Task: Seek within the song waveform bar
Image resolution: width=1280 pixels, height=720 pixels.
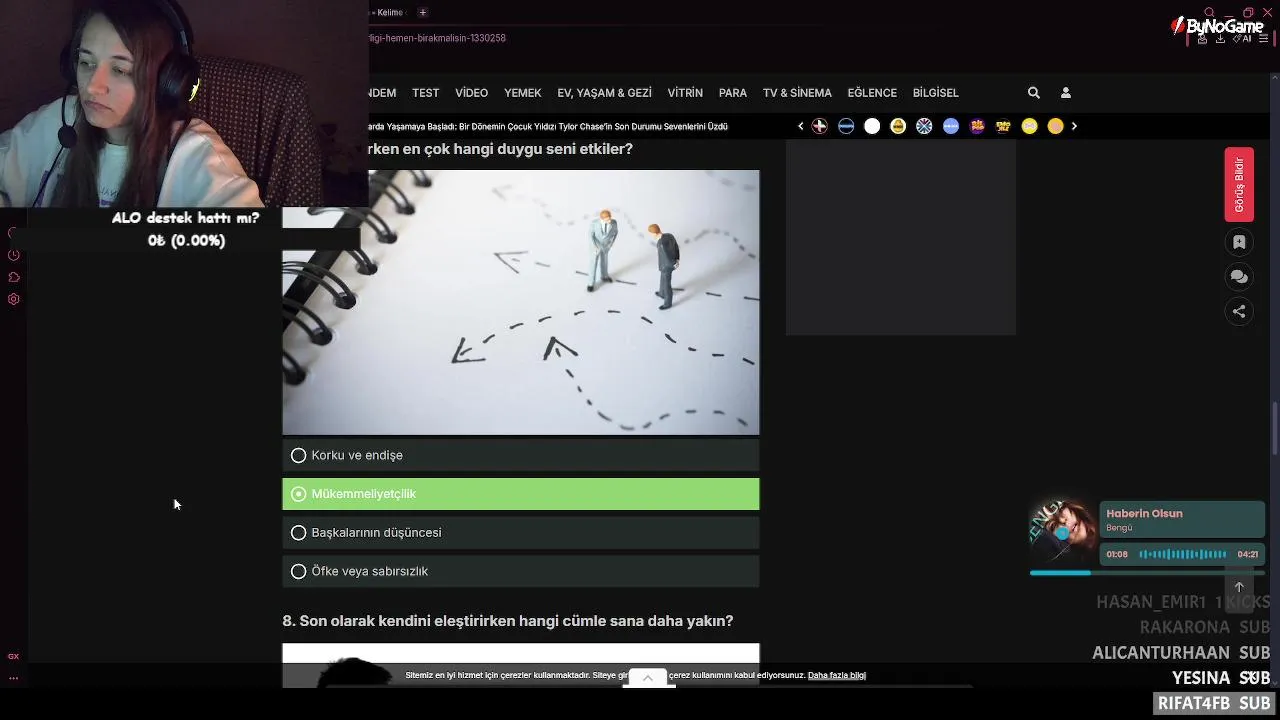Action: click(x=1183, y=554)
